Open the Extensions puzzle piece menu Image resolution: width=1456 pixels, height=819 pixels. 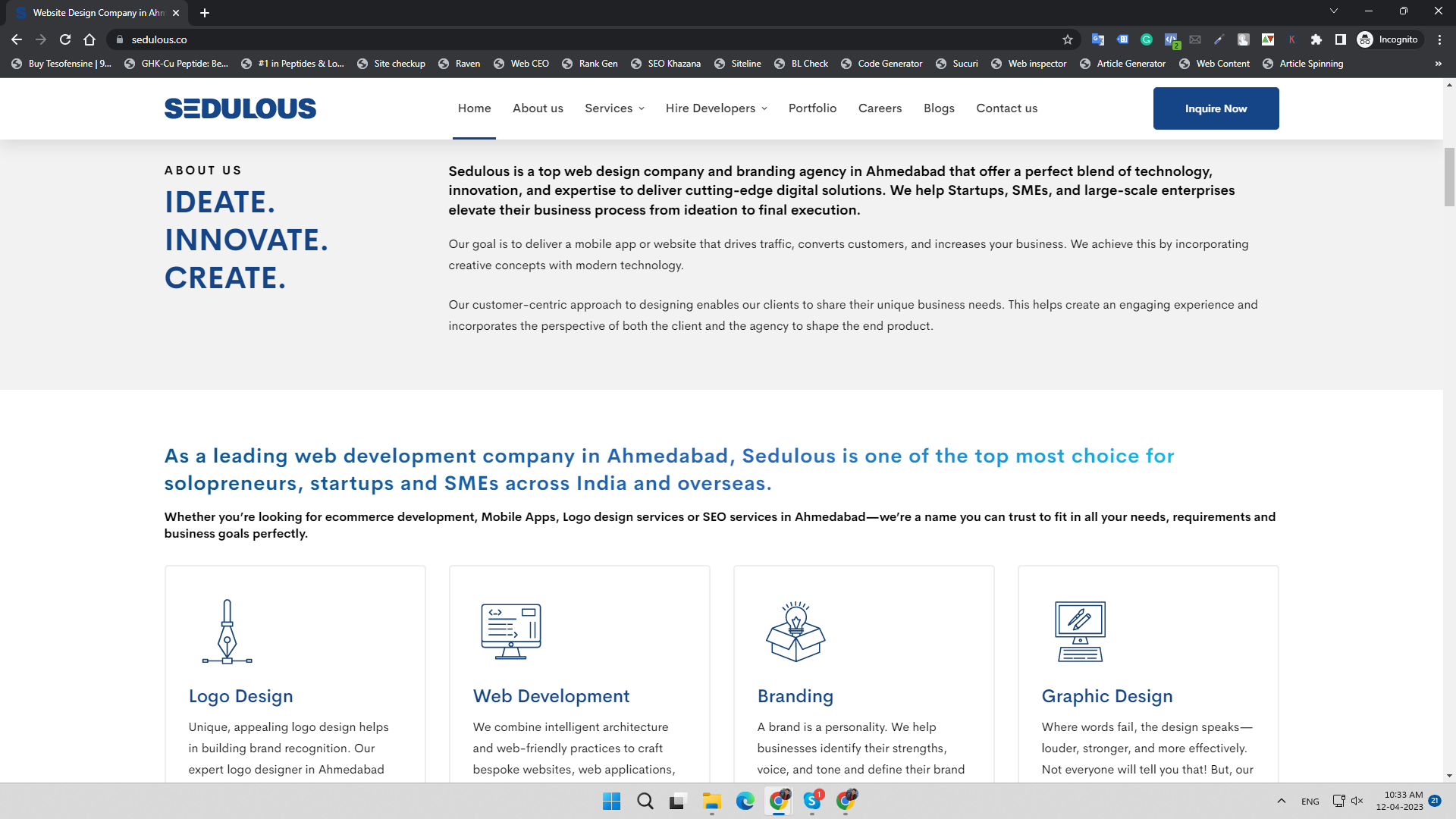(x=1316, y=39)
